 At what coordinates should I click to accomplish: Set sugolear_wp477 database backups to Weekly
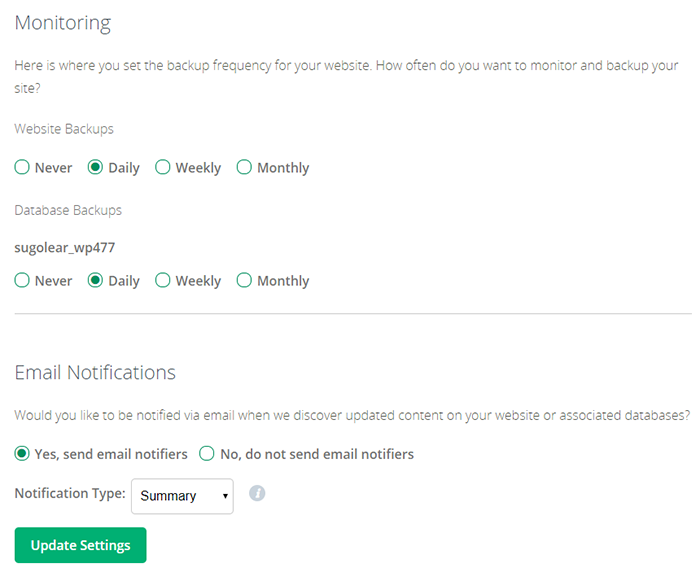163,281
